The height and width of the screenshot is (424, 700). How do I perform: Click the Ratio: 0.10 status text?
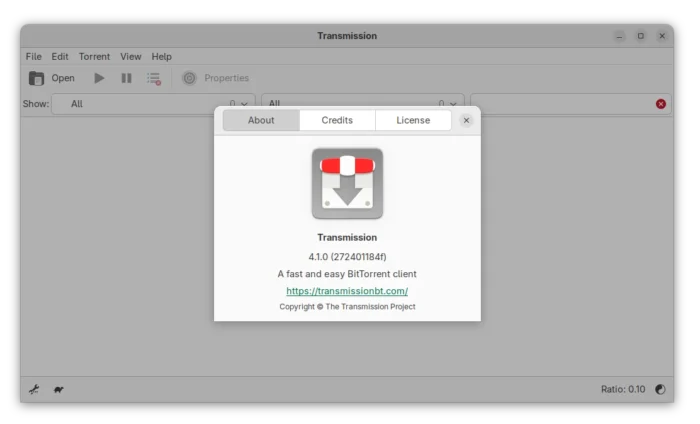click(623, 390)
